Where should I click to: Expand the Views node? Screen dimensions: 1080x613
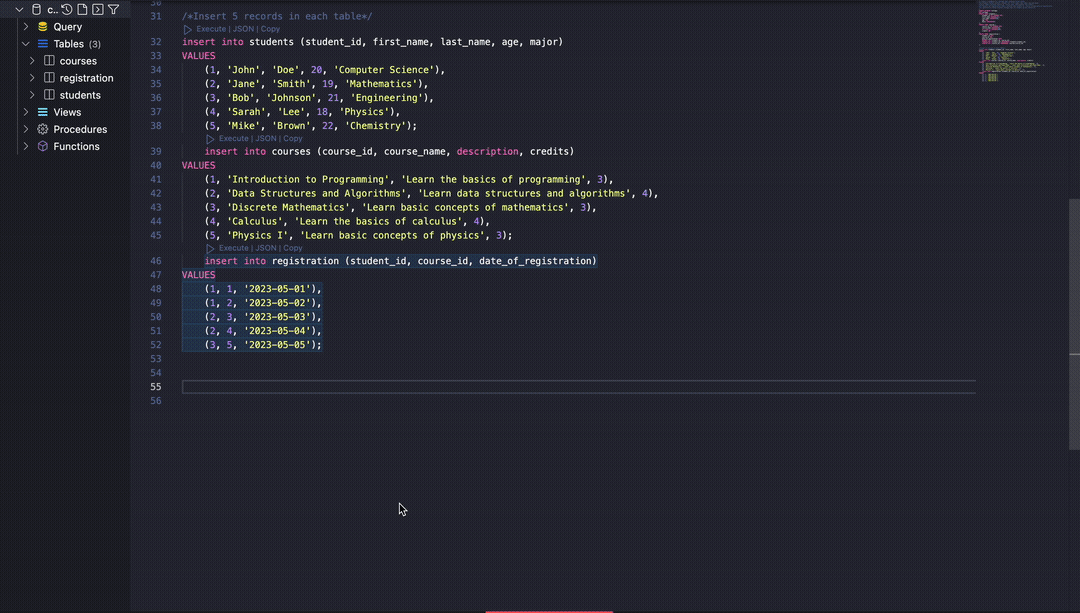coord(26,112)
